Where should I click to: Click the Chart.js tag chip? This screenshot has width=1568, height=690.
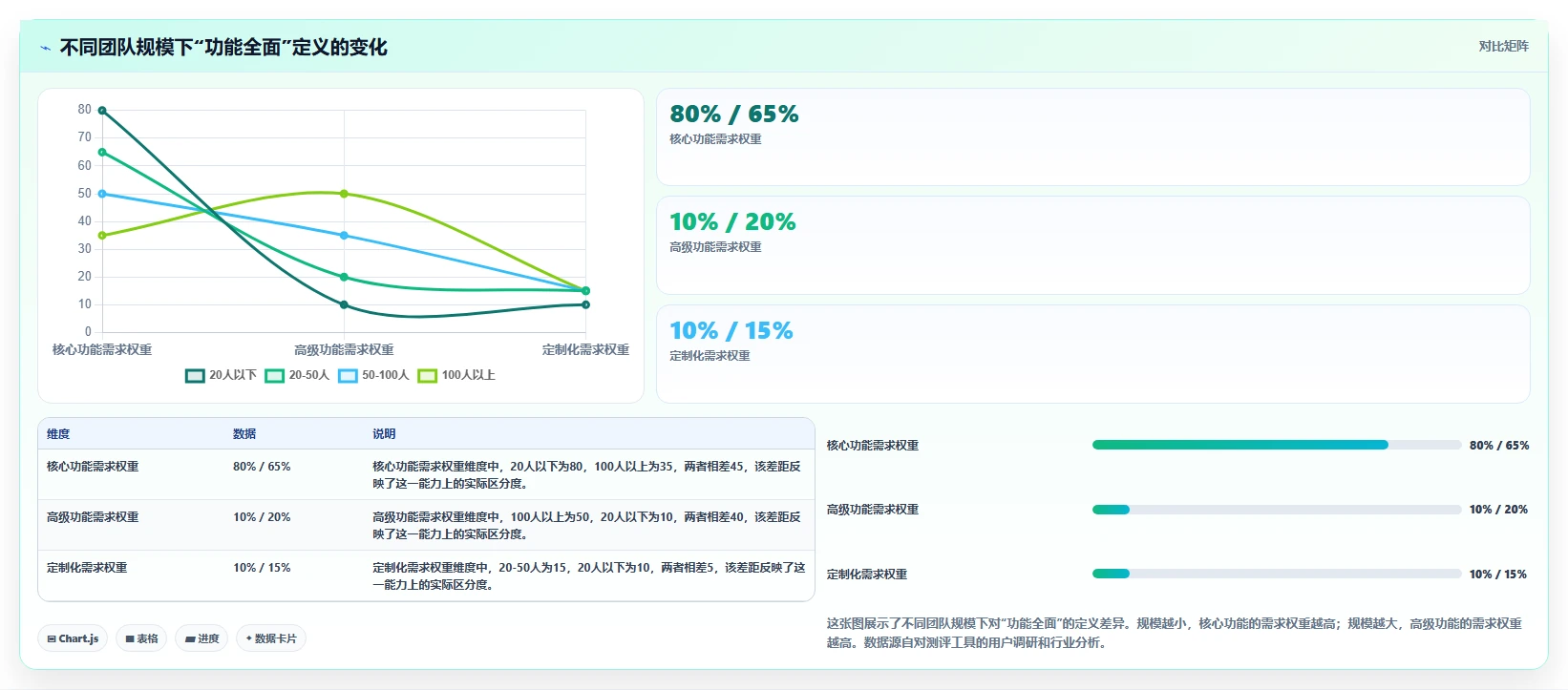click(x=73, y=638)
